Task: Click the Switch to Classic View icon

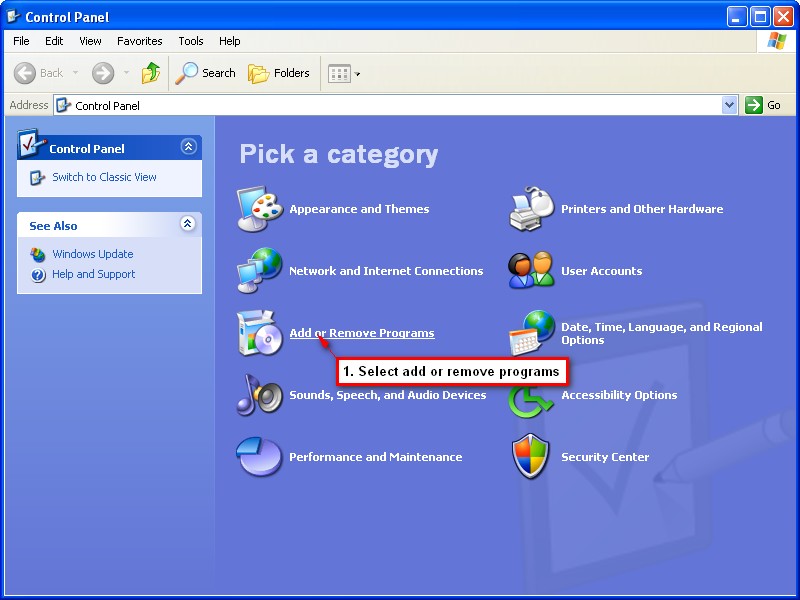Action: 37,178
